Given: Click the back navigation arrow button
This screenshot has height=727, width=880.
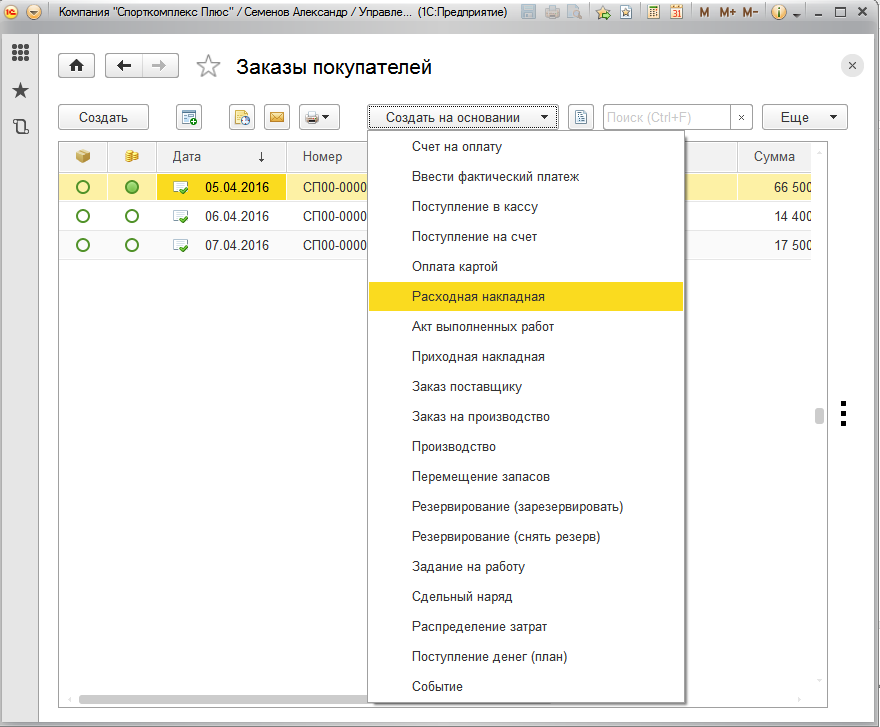Looking at the screenshot, I should 124,66.
